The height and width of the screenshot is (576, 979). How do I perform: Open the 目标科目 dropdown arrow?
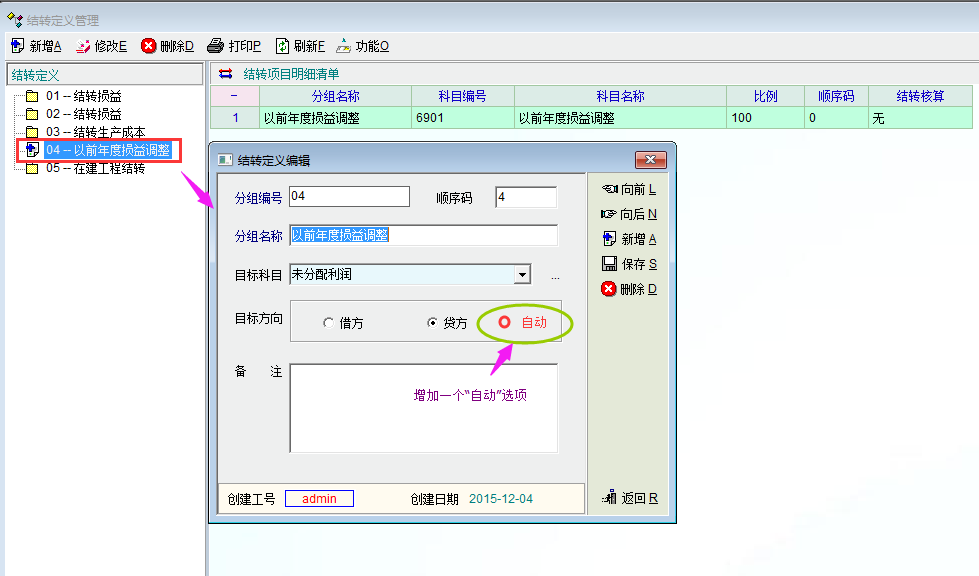tap(522, 275)
